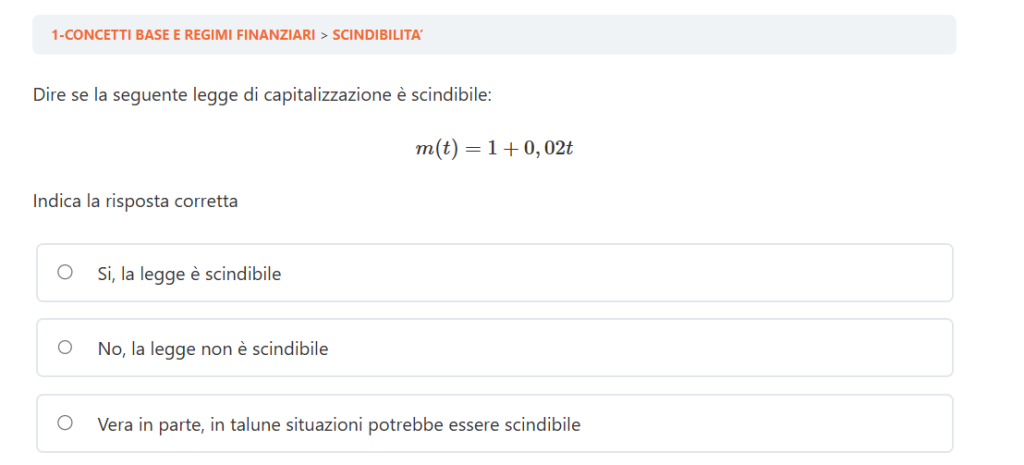Open the "1-CONCETTI BASE E REGIMI FINANZIARI" breadcrumb

(183, 35)
